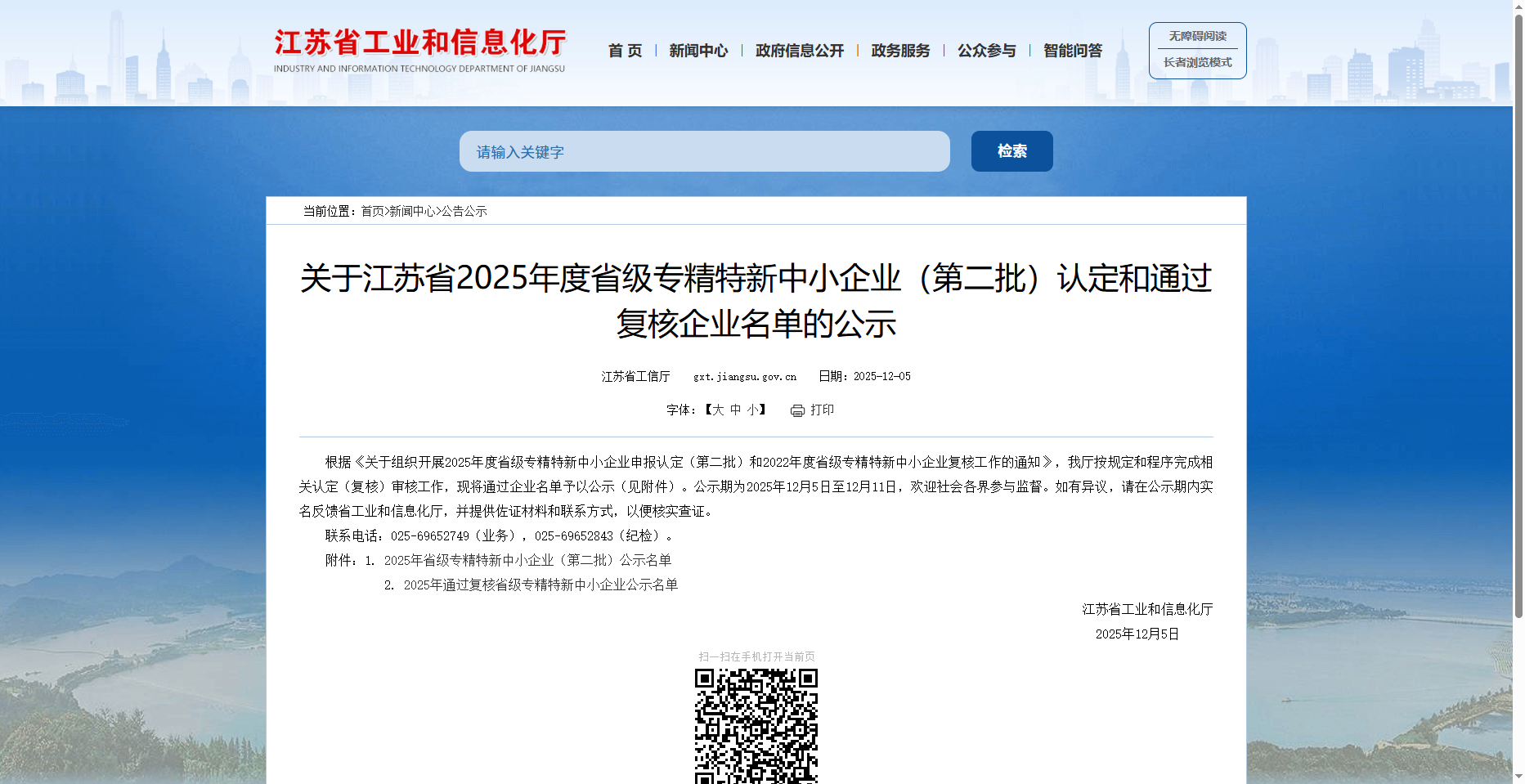Click the 江苏省工业和信息化厅 site logo
The height and width of the screenshot is (784, 1525).
tap(419, 50)
